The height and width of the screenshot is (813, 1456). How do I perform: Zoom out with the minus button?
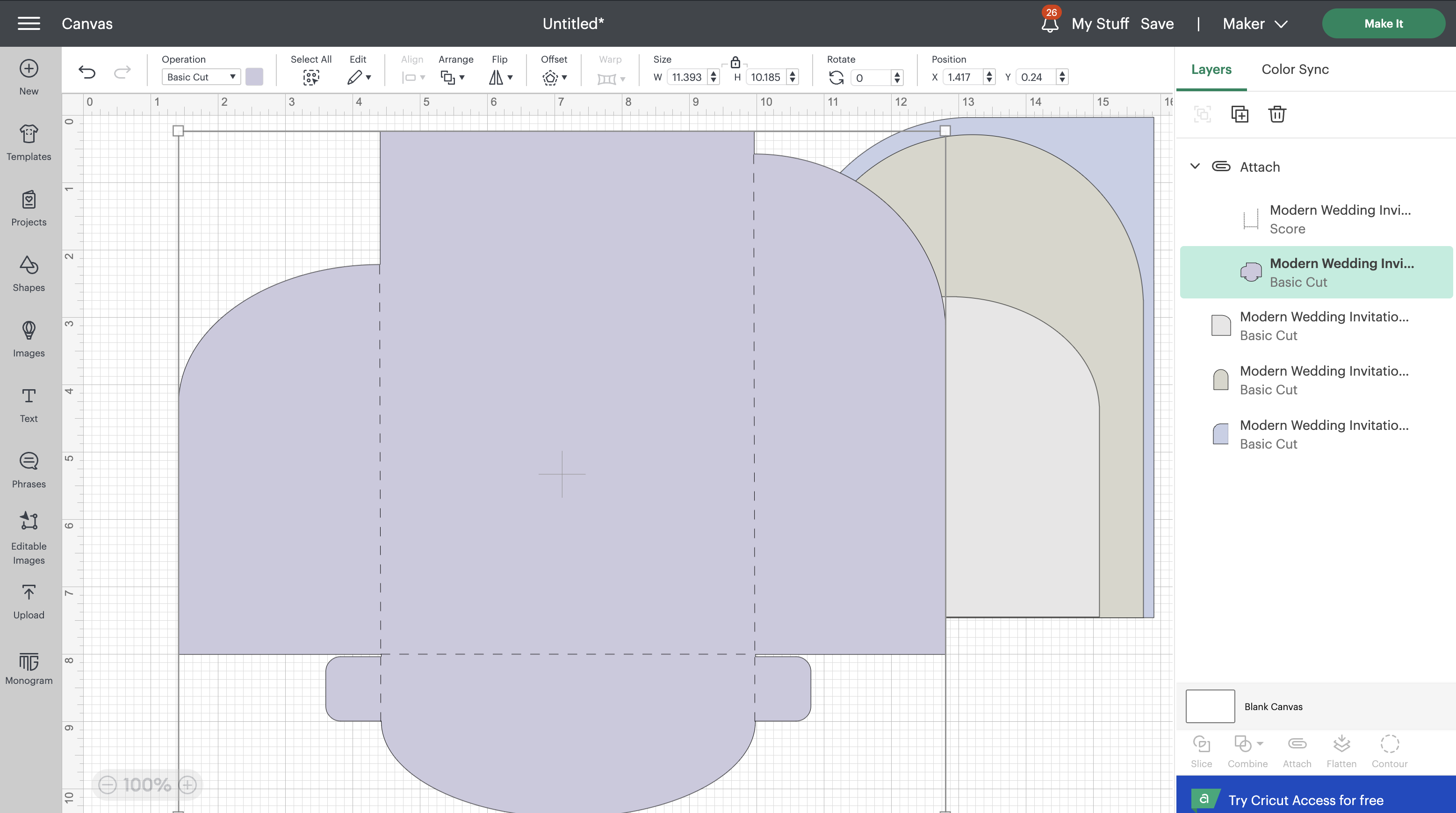pyautogui.click(x=108, y=785)
